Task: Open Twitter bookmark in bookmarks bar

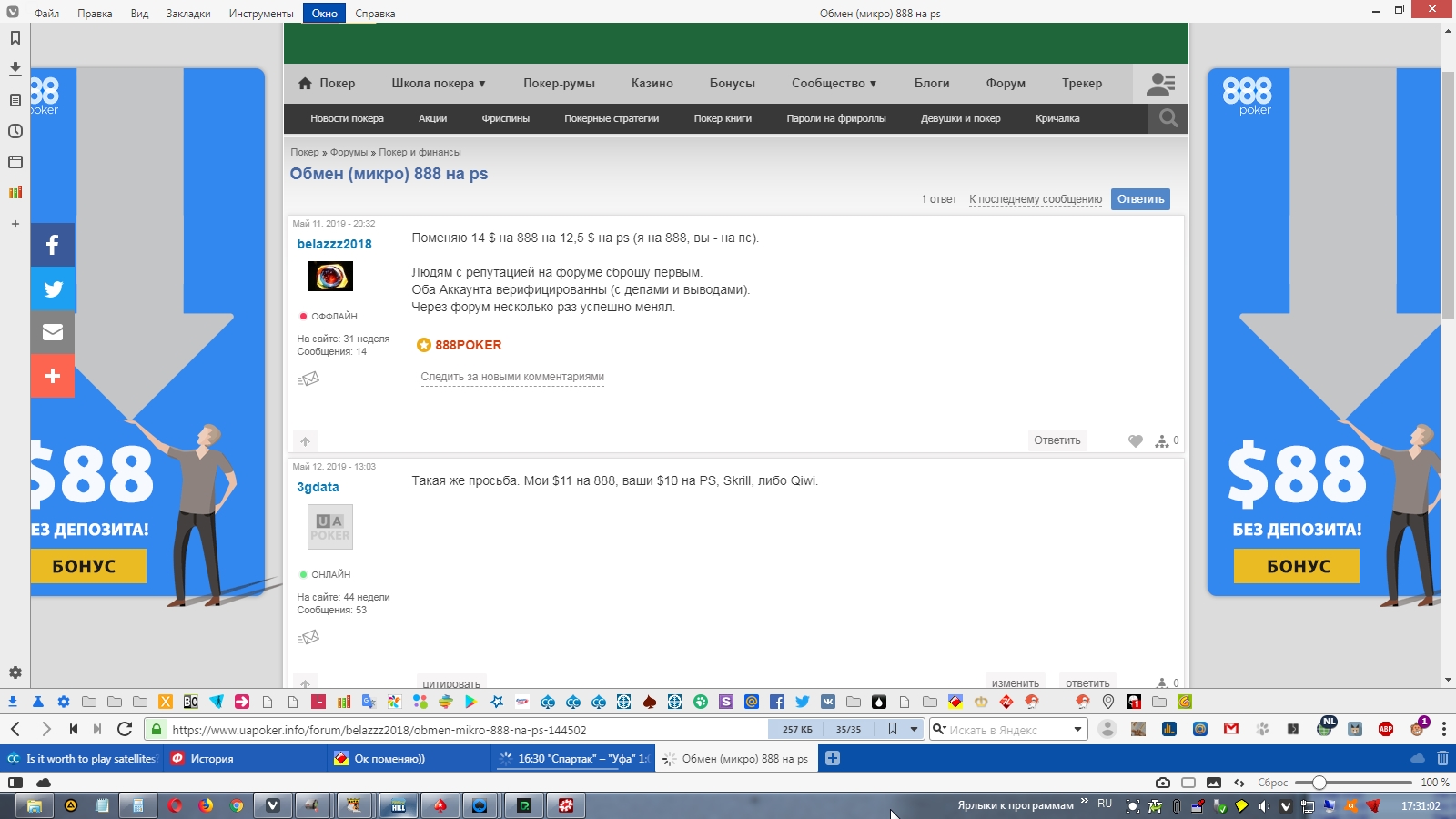Action: (802, 702)
